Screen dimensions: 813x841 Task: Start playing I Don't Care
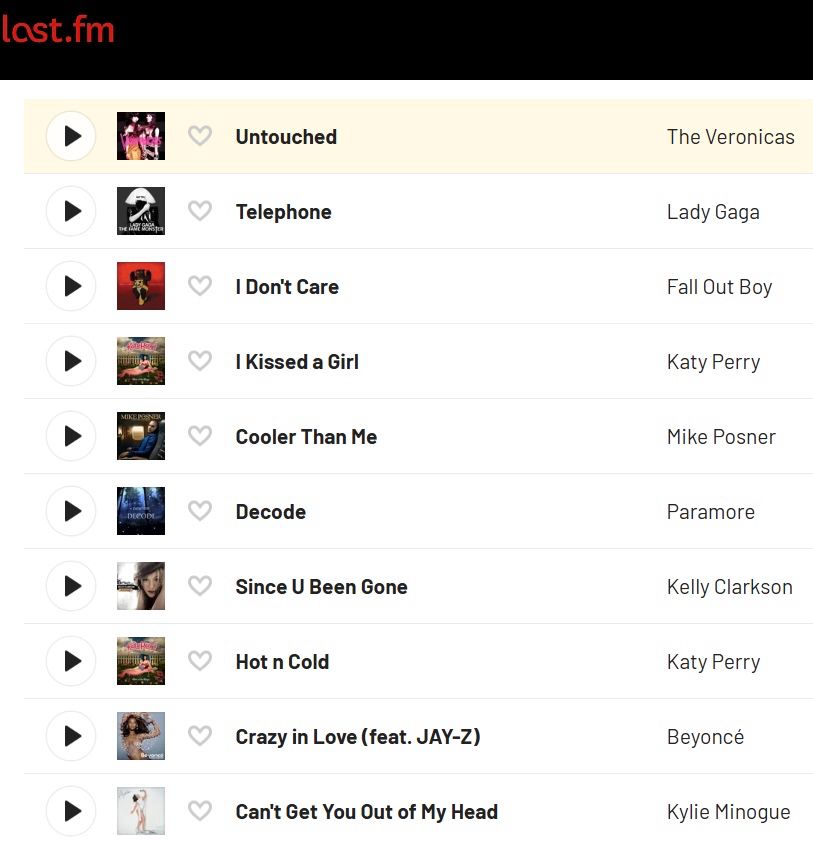point(71,286)
